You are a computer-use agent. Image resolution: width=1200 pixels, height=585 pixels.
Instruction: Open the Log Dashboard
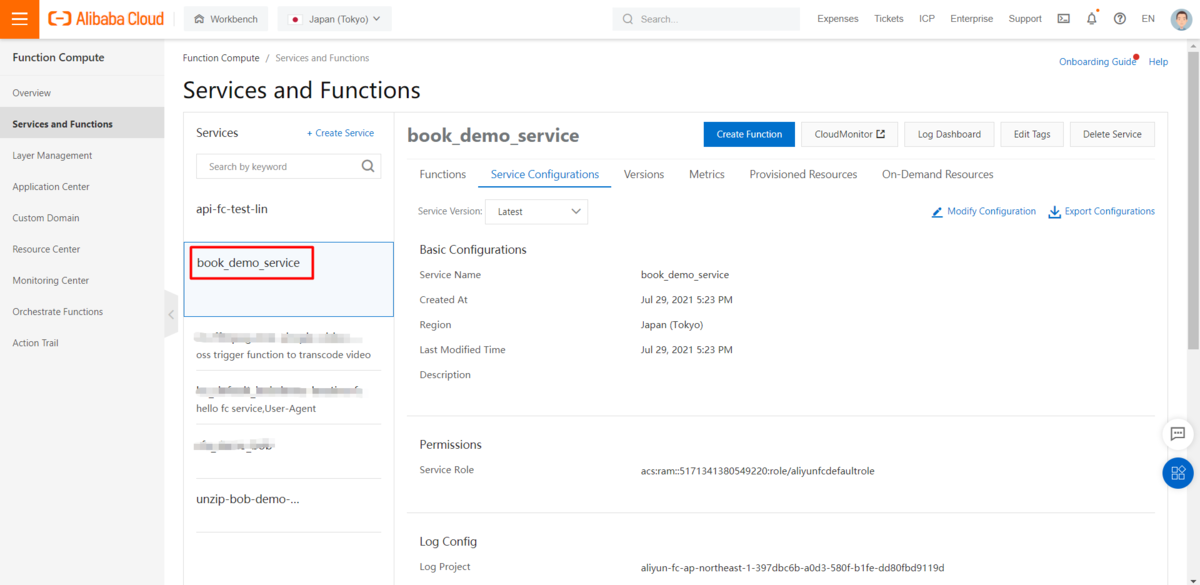click(949, 134)
